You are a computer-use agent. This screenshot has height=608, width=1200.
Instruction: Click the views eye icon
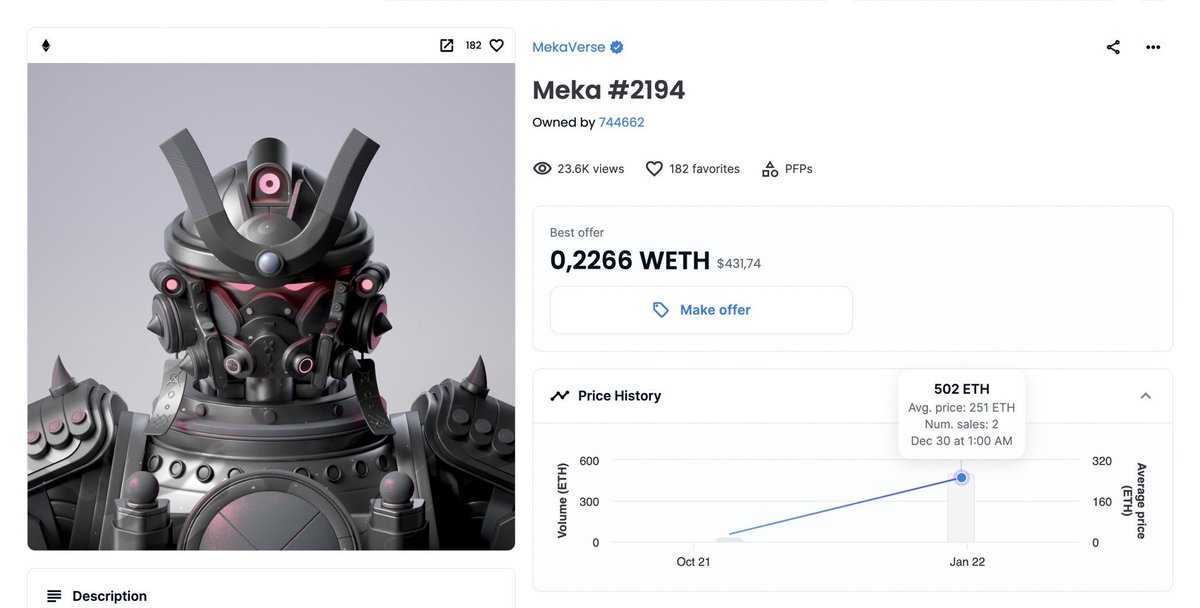(542, 169)
